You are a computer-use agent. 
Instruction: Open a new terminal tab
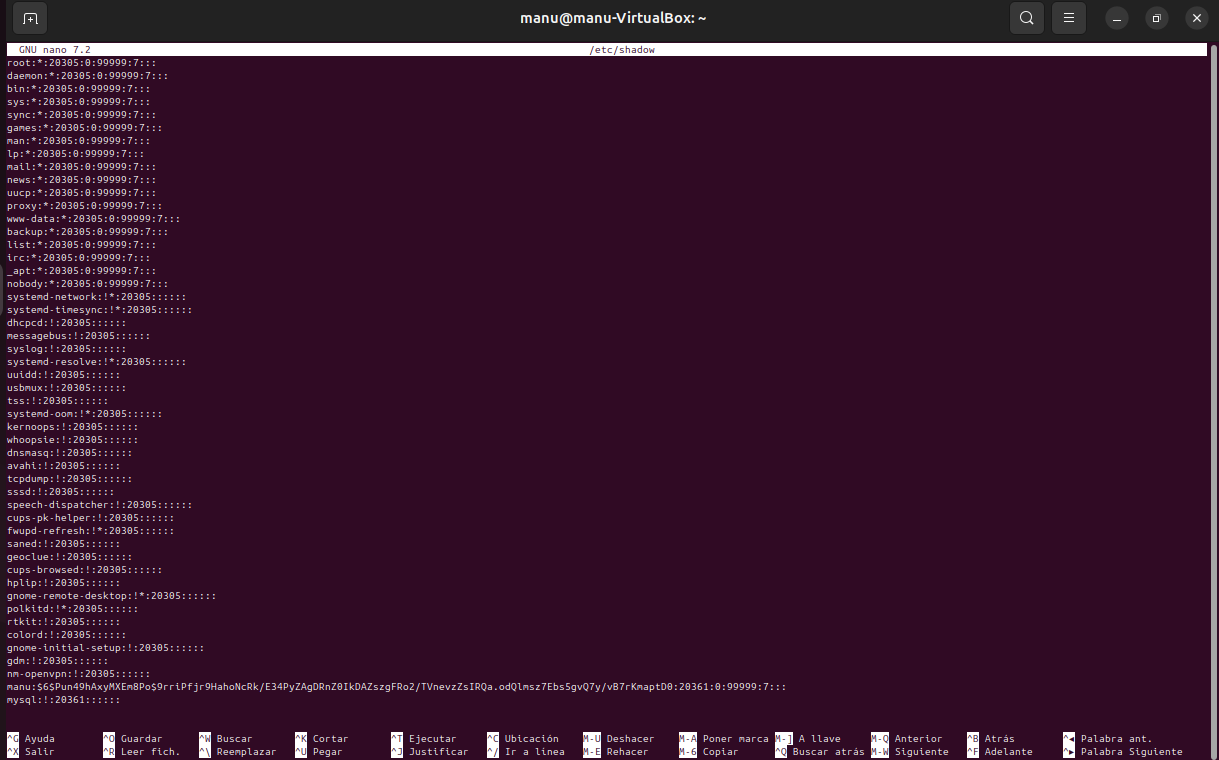(30, 18)
